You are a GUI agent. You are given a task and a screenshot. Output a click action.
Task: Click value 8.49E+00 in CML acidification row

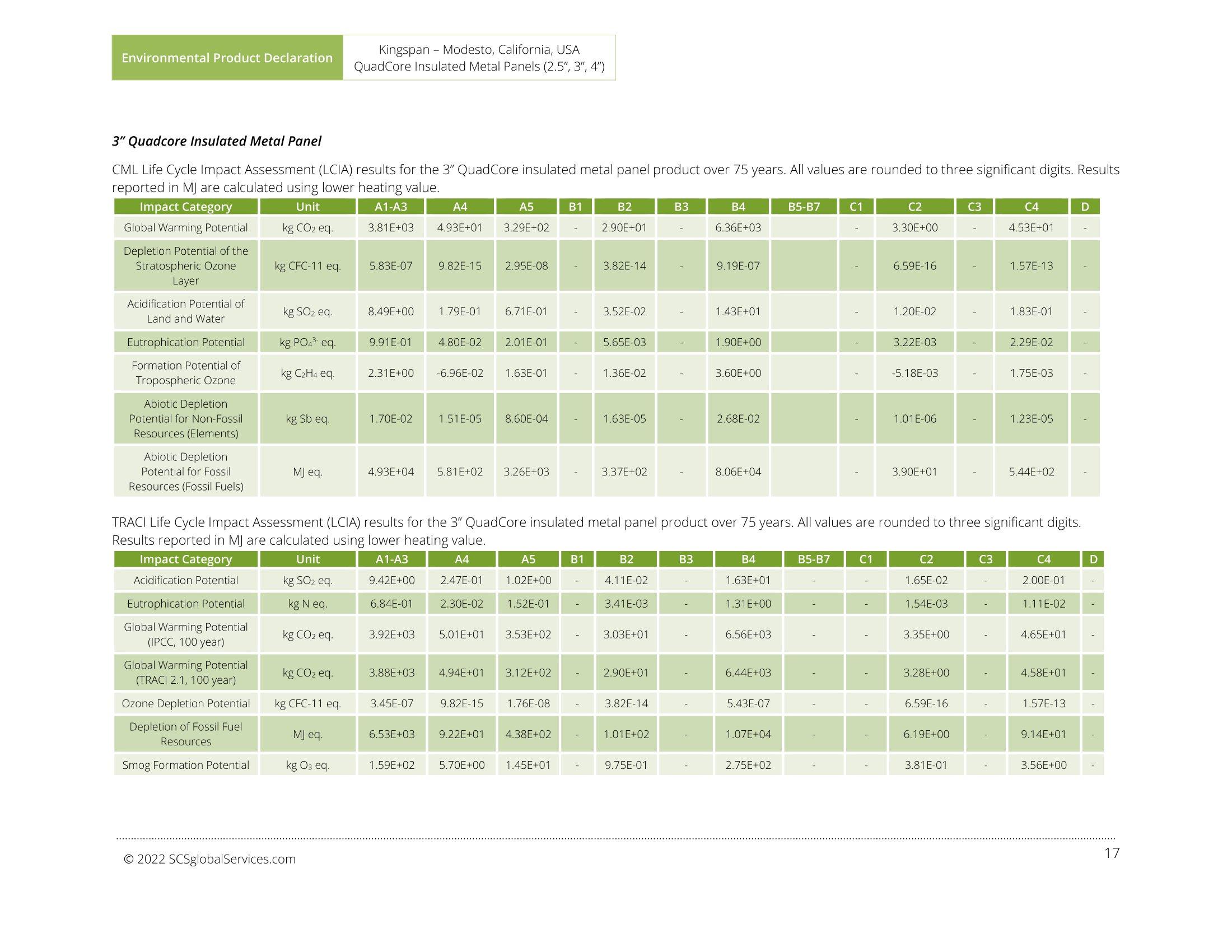pyautogui.click(x=391, y=311)
